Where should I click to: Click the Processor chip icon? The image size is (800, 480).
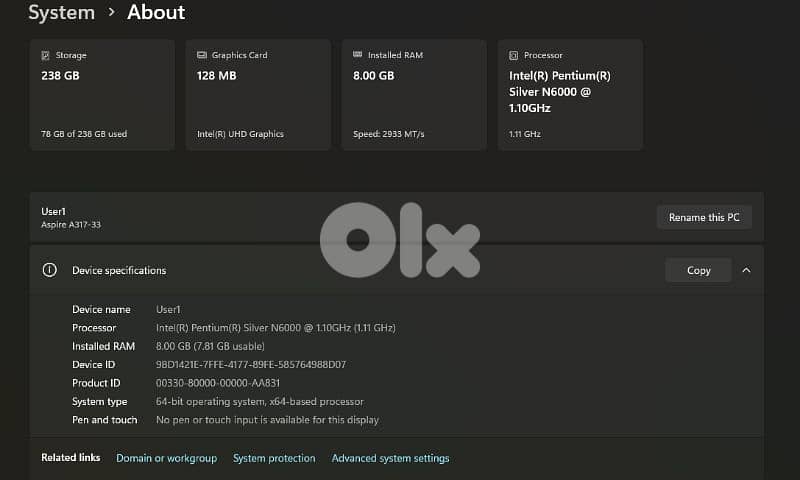(513, 56)
